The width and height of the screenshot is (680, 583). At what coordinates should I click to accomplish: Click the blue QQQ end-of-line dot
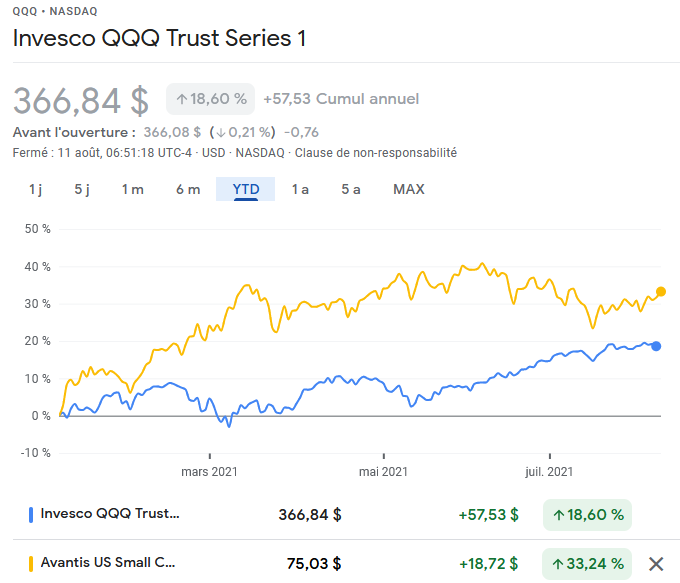656,346
